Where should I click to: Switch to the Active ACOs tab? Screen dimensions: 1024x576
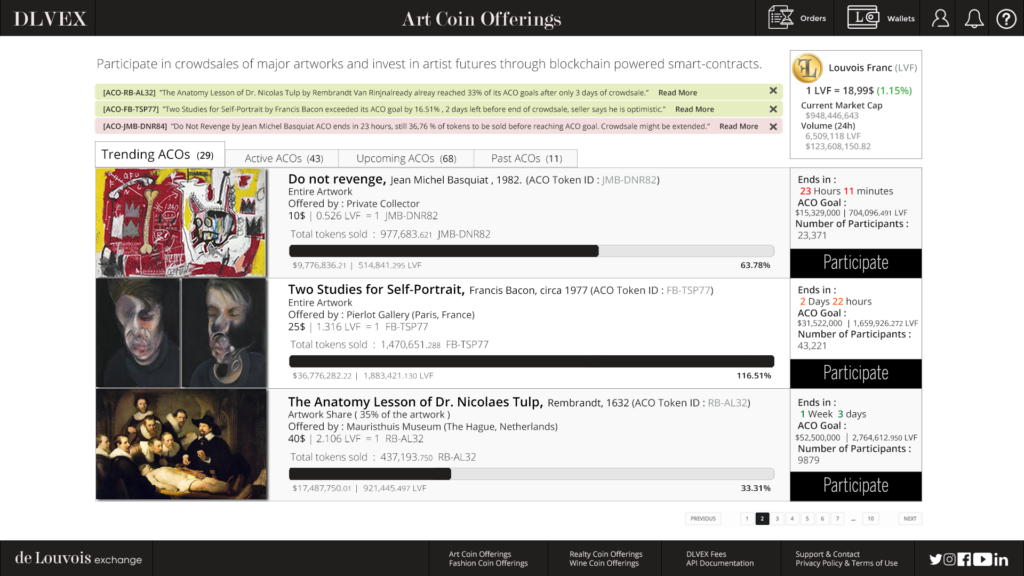(x=282, y=158)
